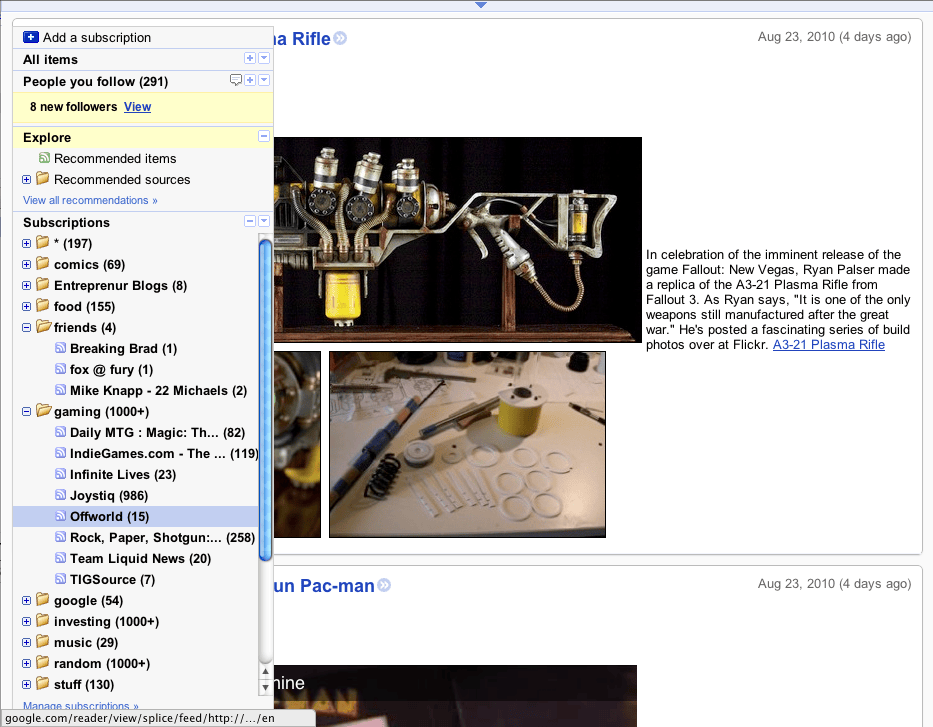Click the large plasma rifle replica photo

(x=458, y=240)
